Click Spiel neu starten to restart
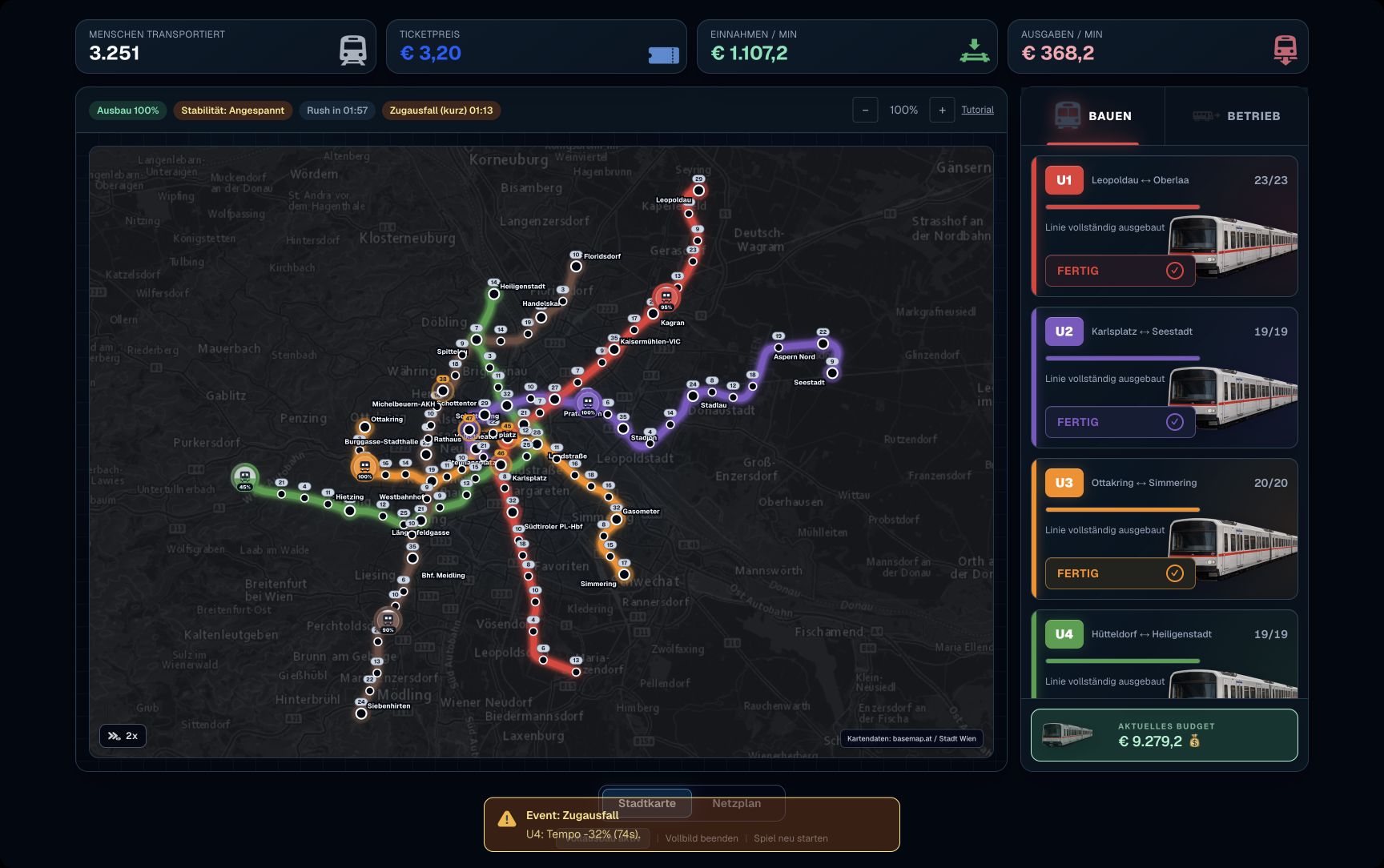The width and height of the screenshot is (1384, 868). point(791,838)
